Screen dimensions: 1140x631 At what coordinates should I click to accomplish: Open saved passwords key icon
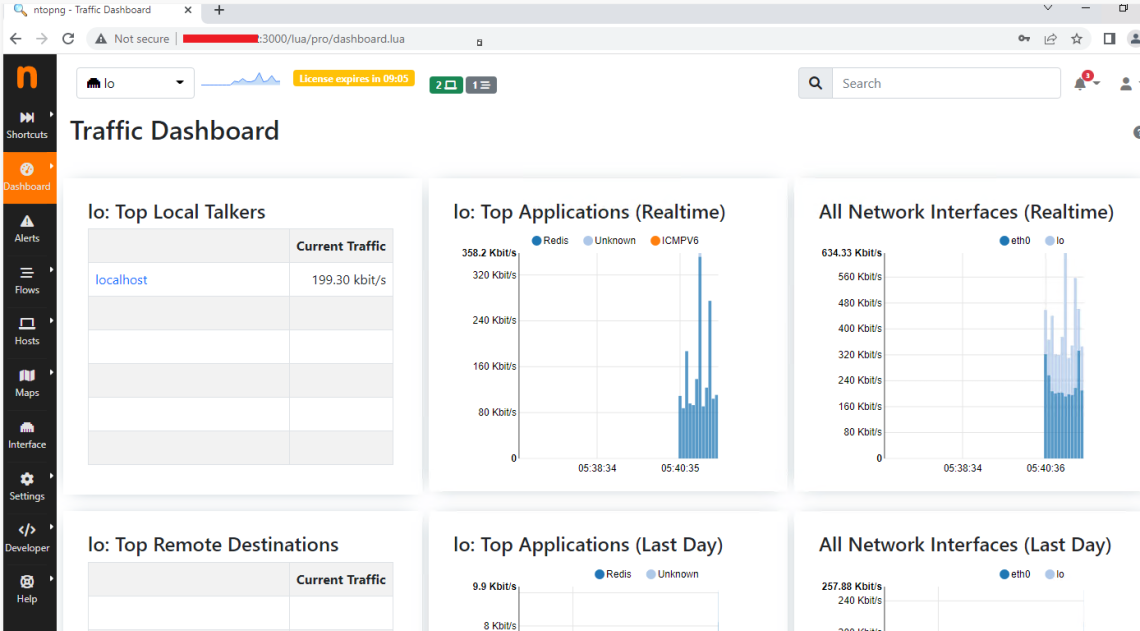[x=1024, y=39]
